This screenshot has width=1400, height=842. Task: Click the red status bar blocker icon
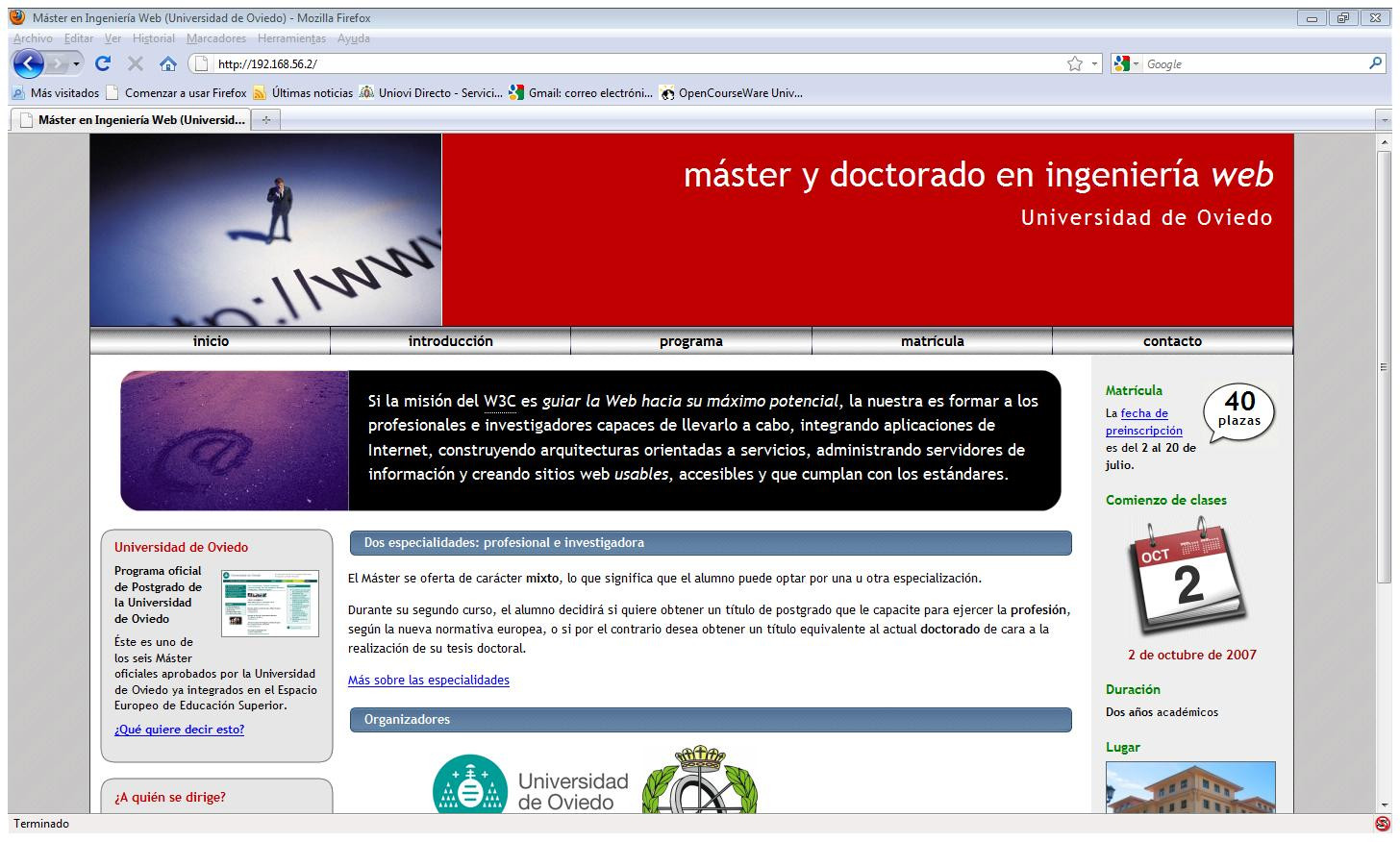coord(1383,824)
